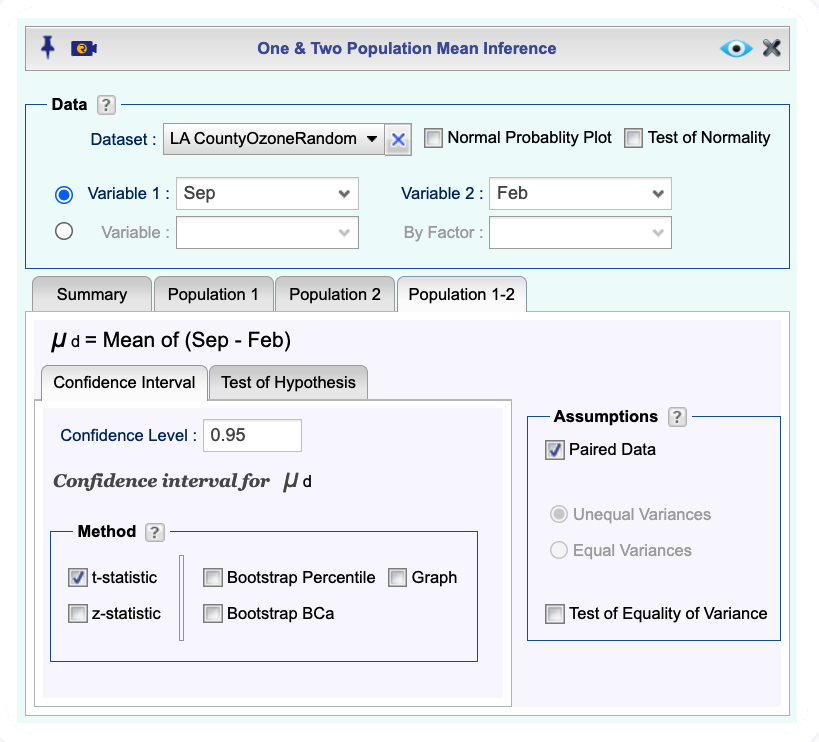This screenshot has height=742, width=819.
Task: Enable Normal Probability Plot checkbox
Action: point(433,138)
